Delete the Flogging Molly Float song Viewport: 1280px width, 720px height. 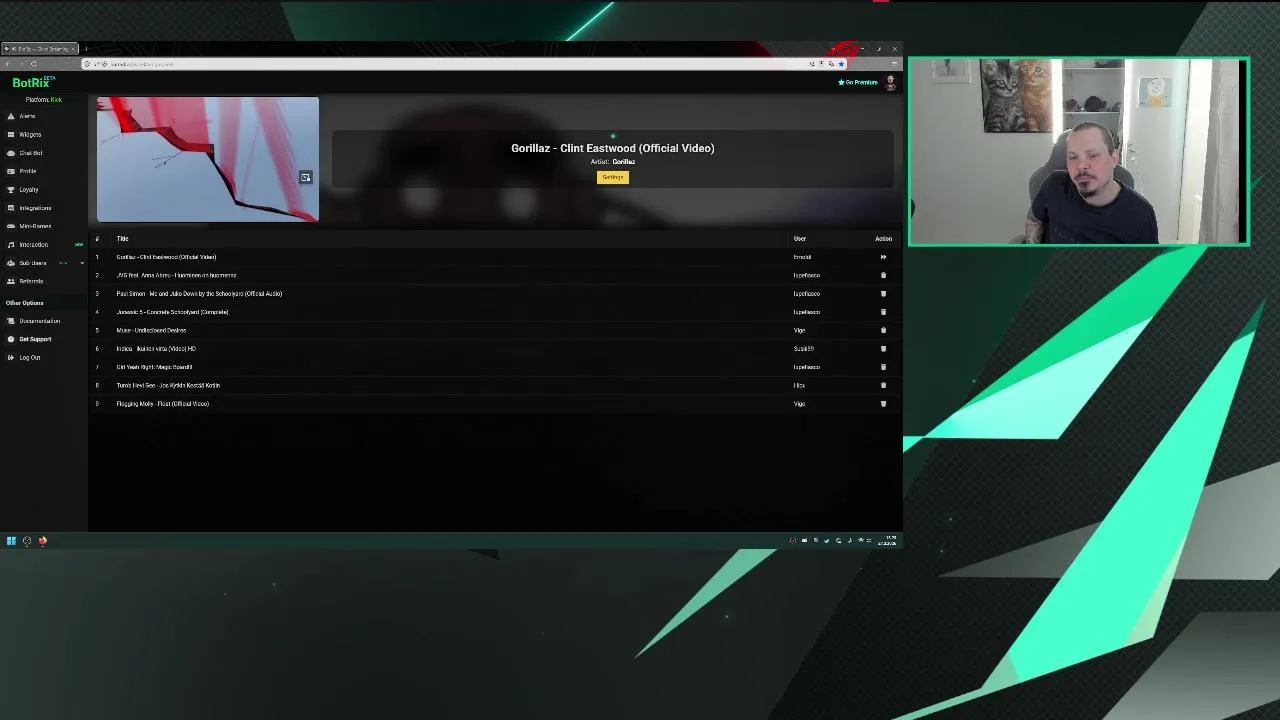883,404
